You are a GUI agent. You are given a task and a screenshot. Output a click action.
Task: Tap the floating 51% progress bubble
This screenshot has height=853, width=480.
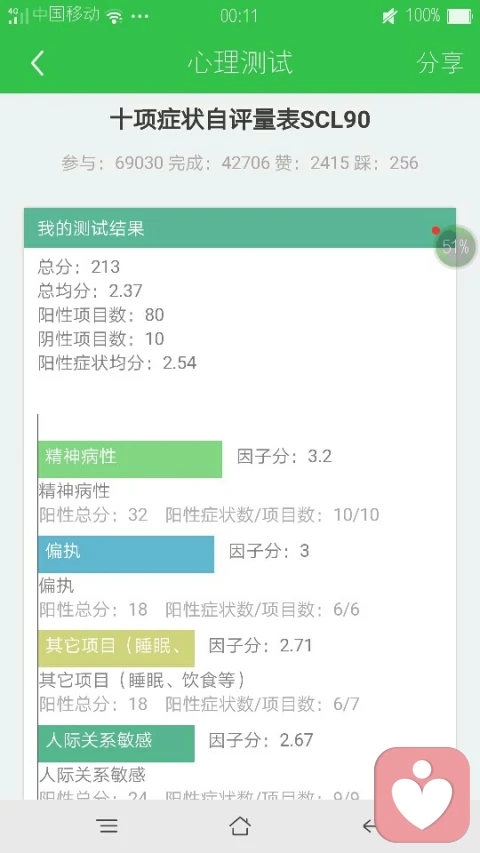pyautogui.click(x=456, y=247)
